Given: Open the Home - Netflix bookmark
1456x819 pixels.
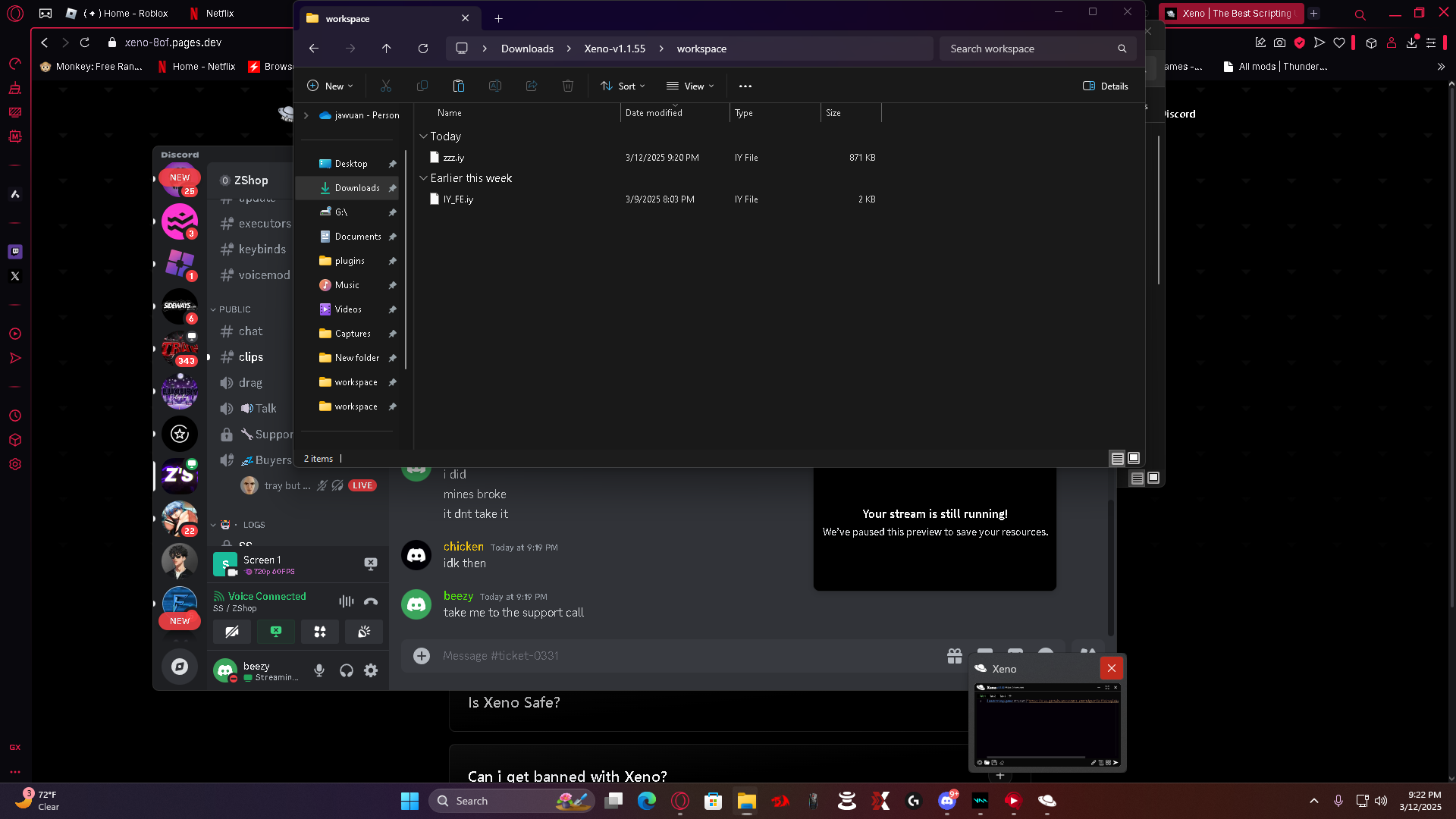Looking at the screenshot, I should (196, 67).
